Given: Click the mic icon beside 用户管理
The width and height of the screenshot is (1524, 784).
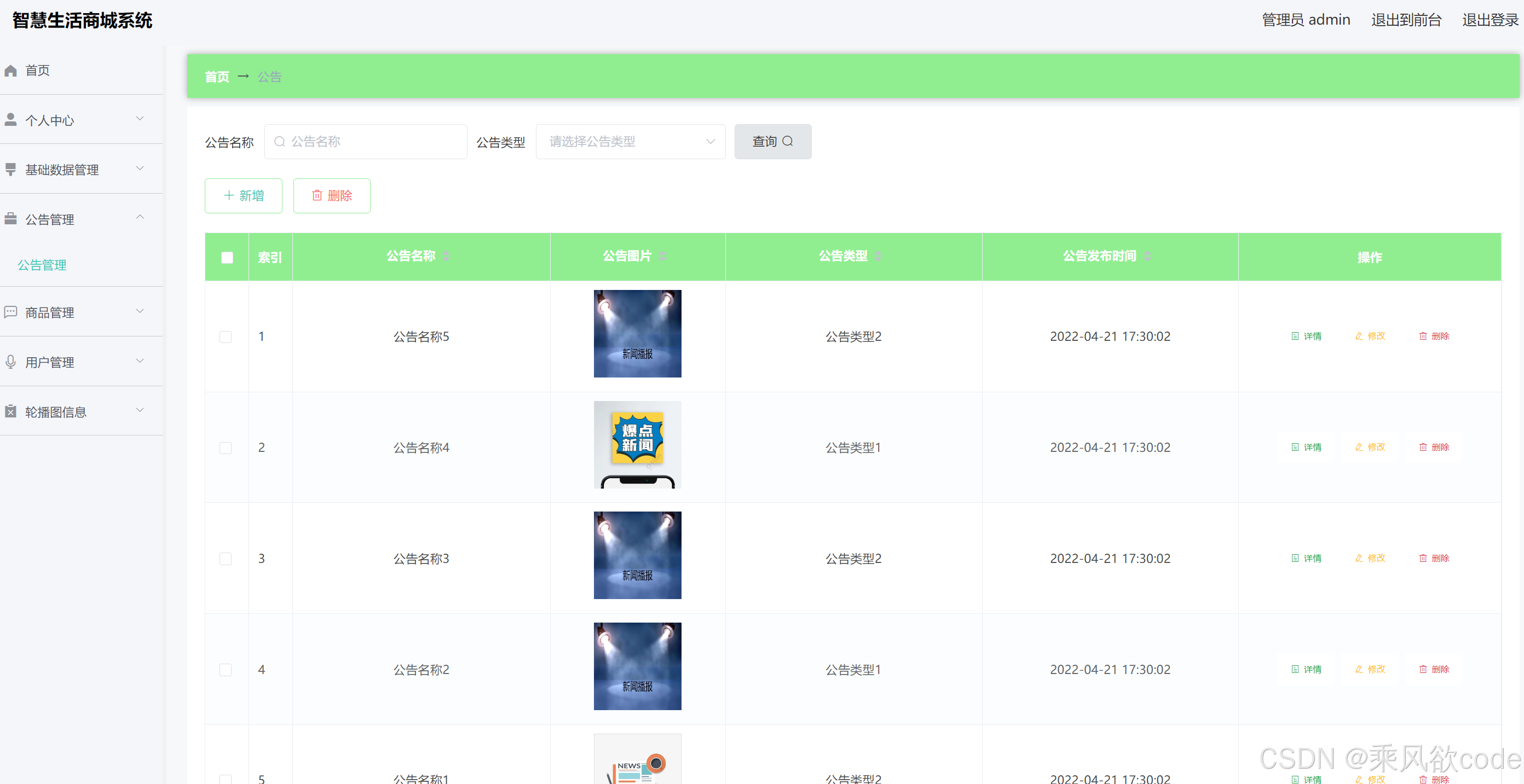Looking at the screenshot, I should coord(10,362).
